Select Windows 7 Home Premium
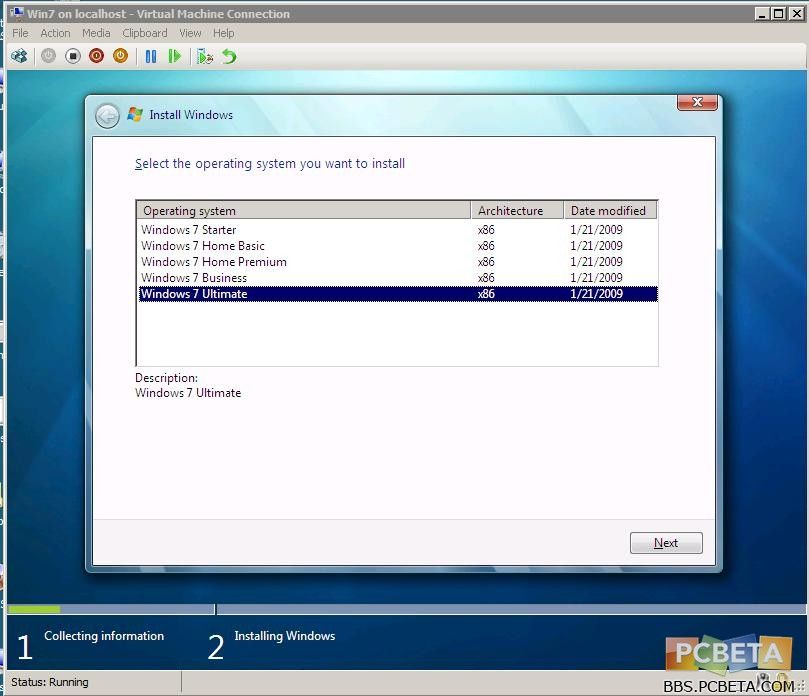Screen dimensions: 809x696 click(397, 262)
